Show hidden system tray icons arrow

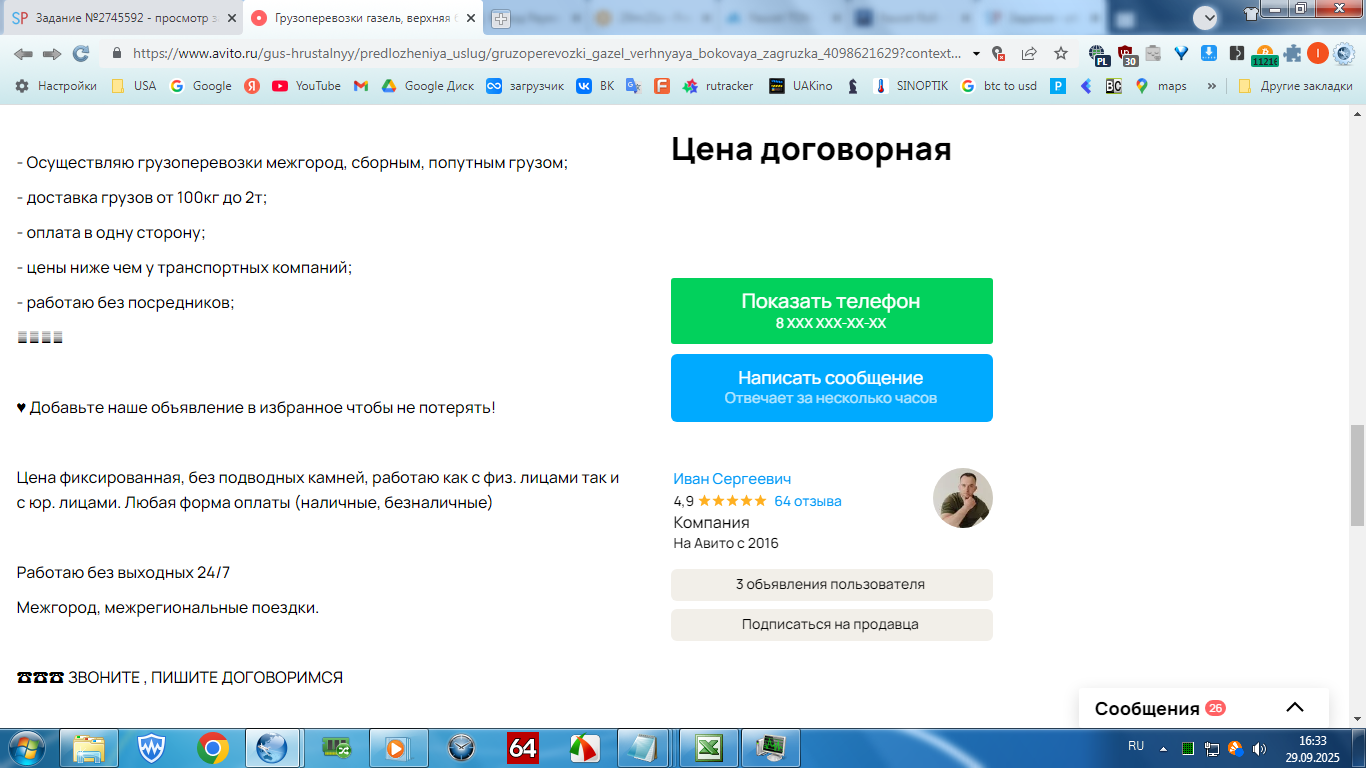click(1162, 748)
